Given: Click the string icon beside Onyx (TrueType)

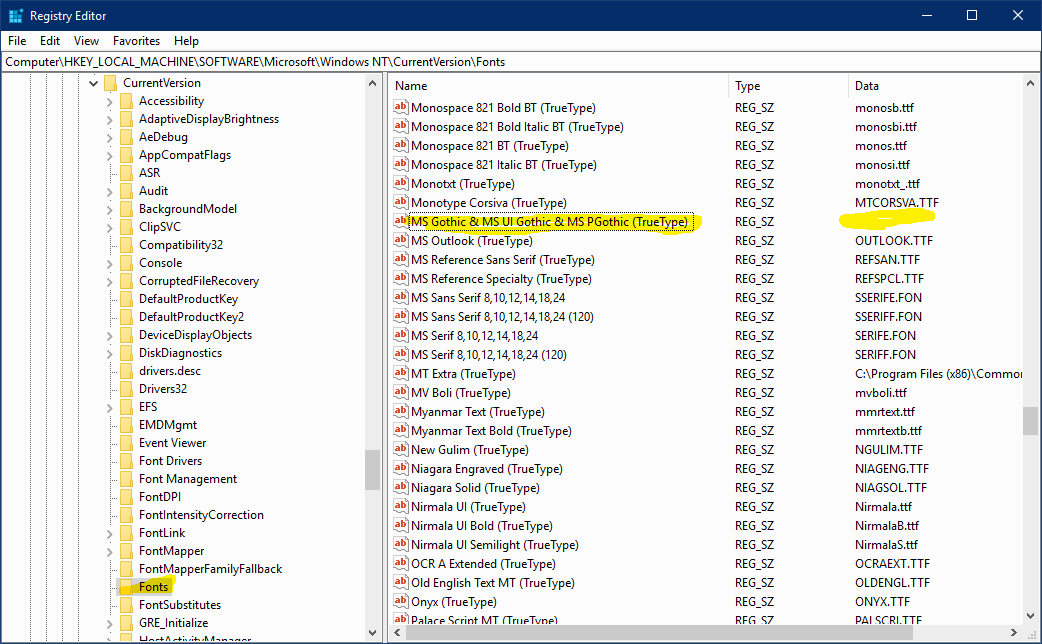Looking at the screenshot, I should [x=400, y=601].
